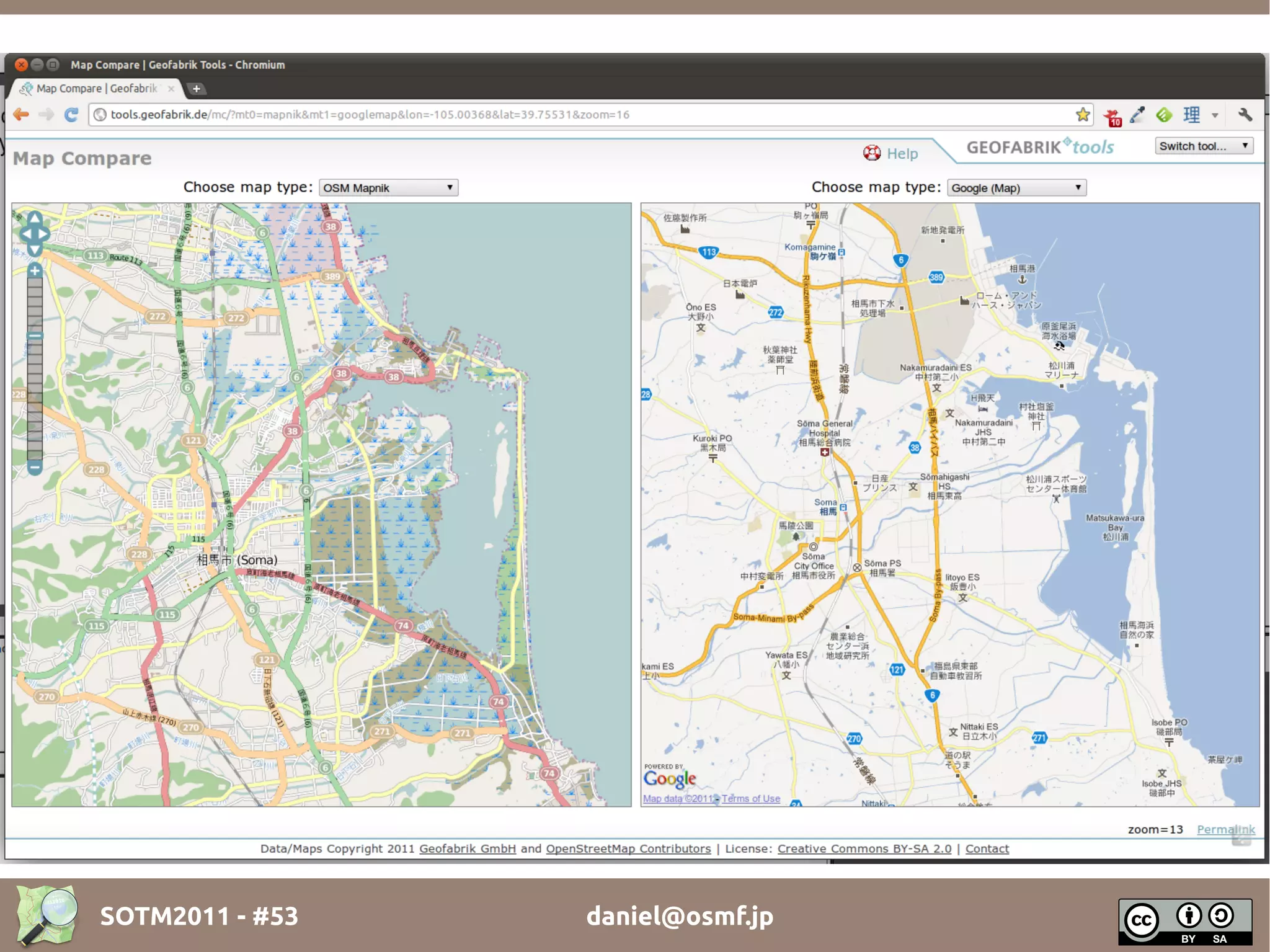Open a new browser tab
Screen dimensions: 1270x952
[196, 89]
